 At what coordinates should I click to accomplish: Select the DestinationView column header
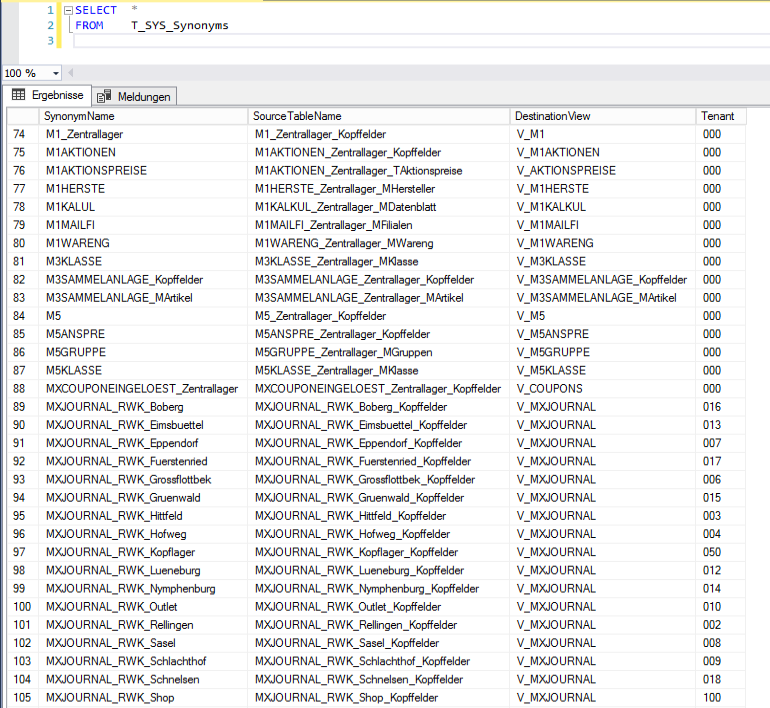pyautogui.click(x=603, y=116)
